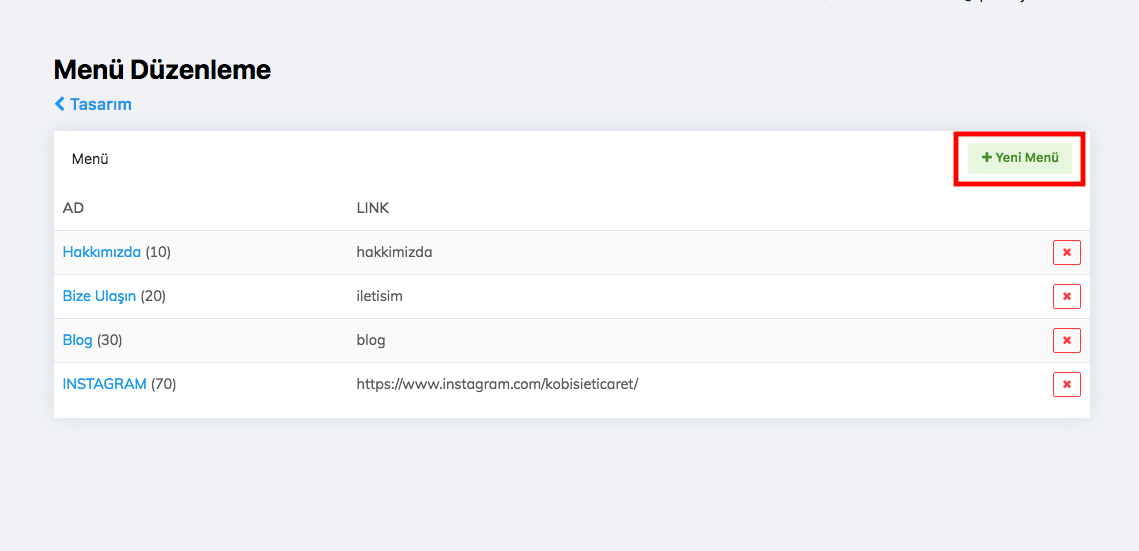
Task: Click the Menü panel title
Action: click(x=90, y=159)
